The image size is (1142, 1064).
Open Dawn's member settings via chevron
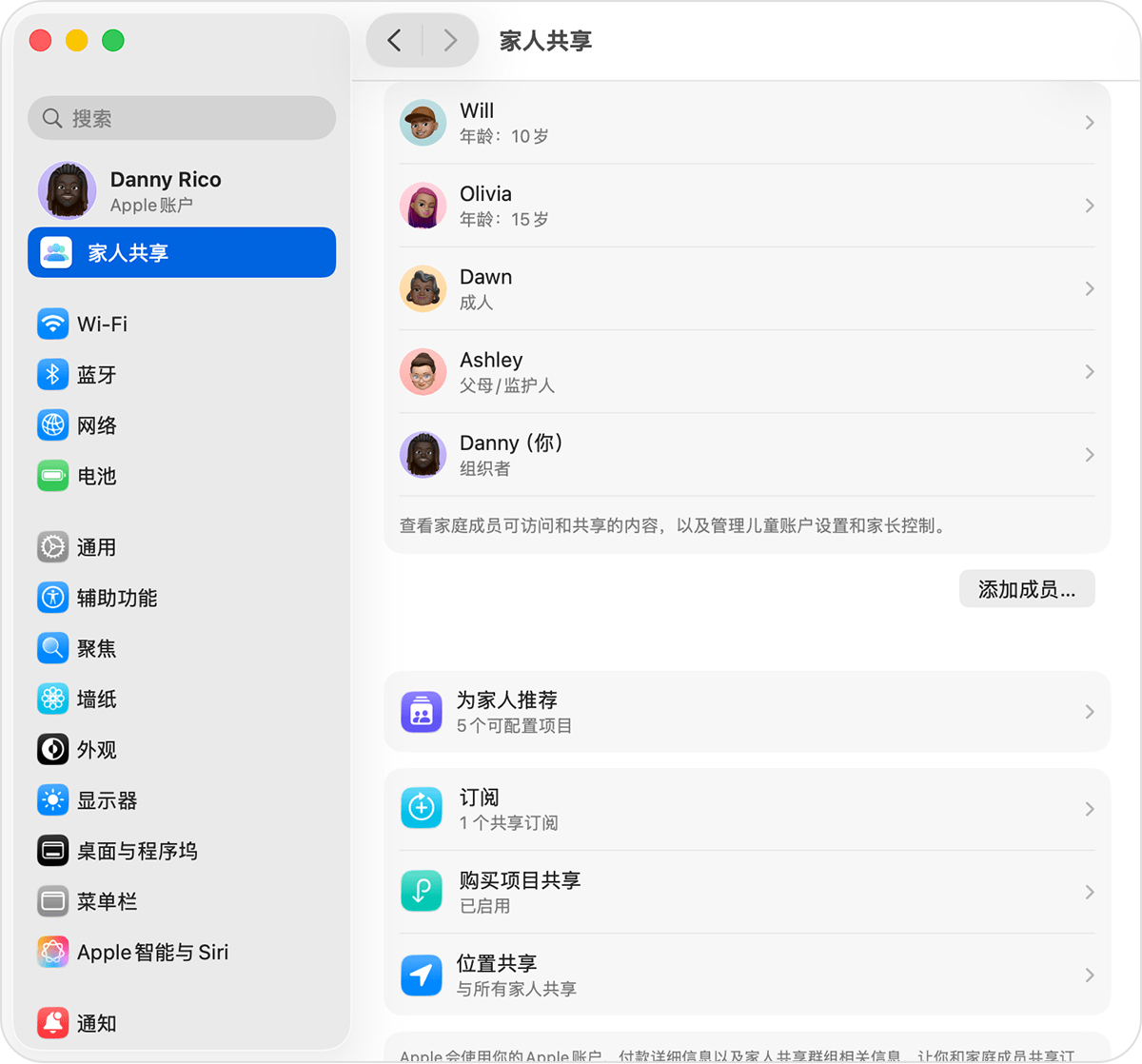point(1090,288)
